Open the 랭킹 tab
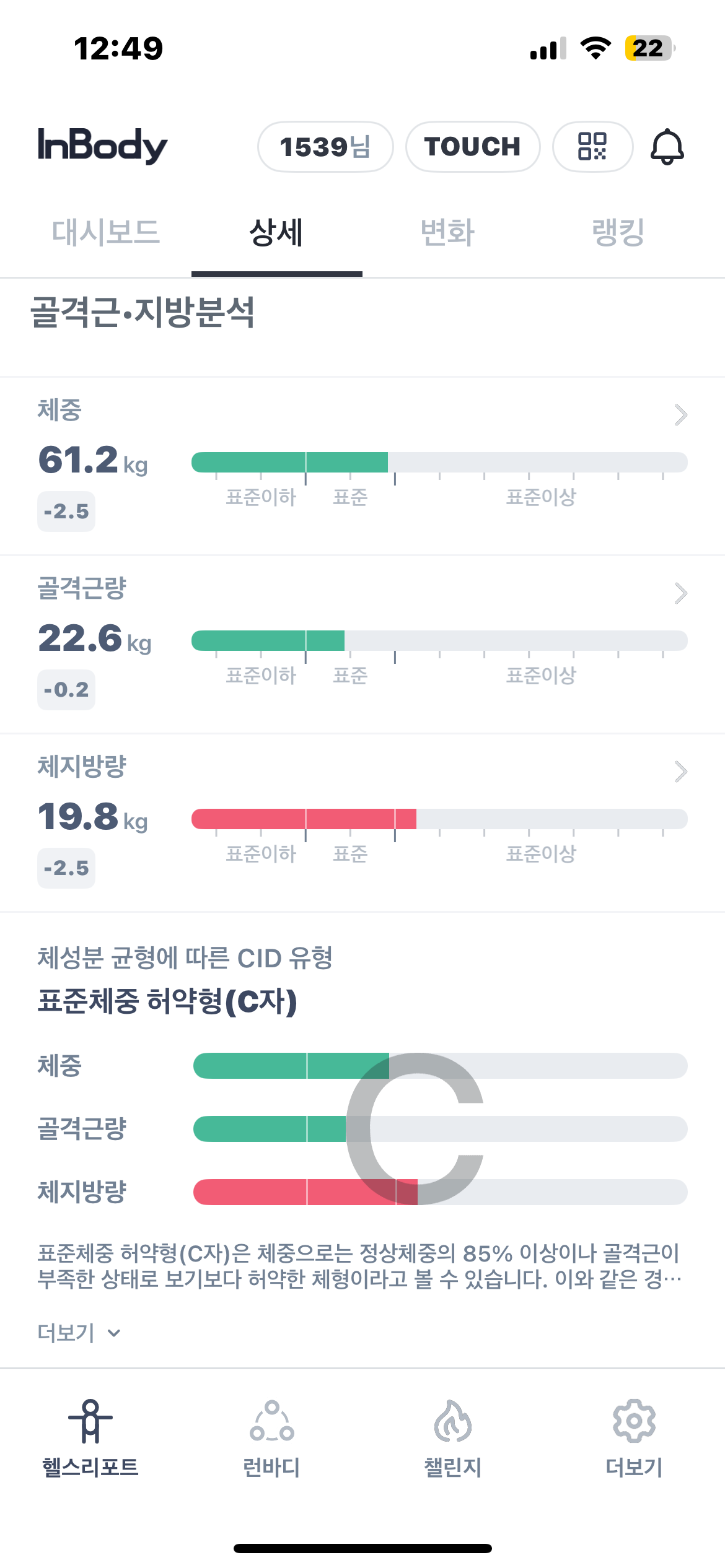 (618, 233)
